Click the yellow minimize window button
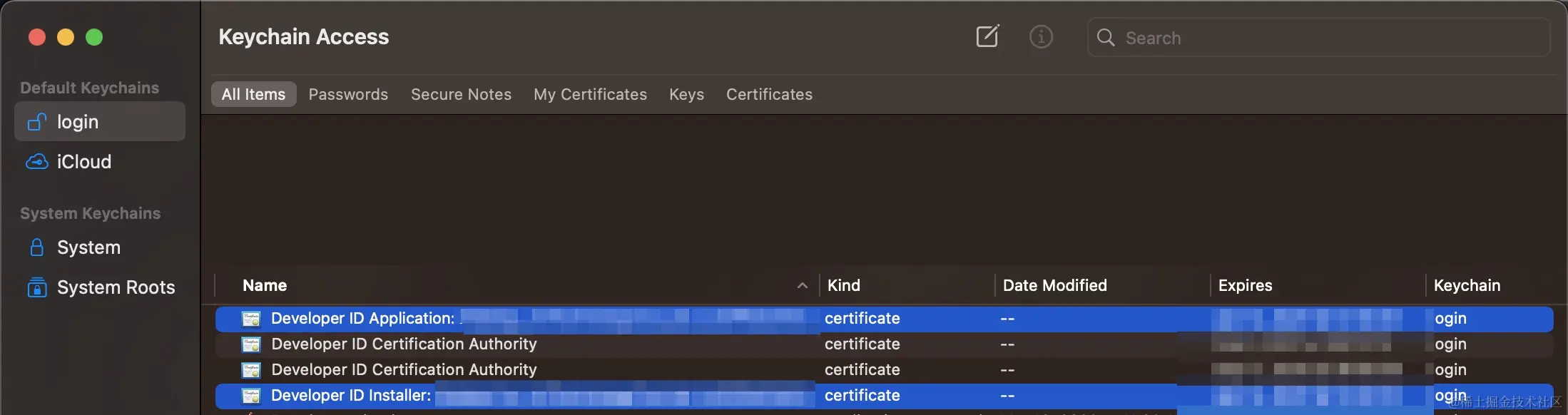The image size is (1568, 415). click(x=66, y=37)
